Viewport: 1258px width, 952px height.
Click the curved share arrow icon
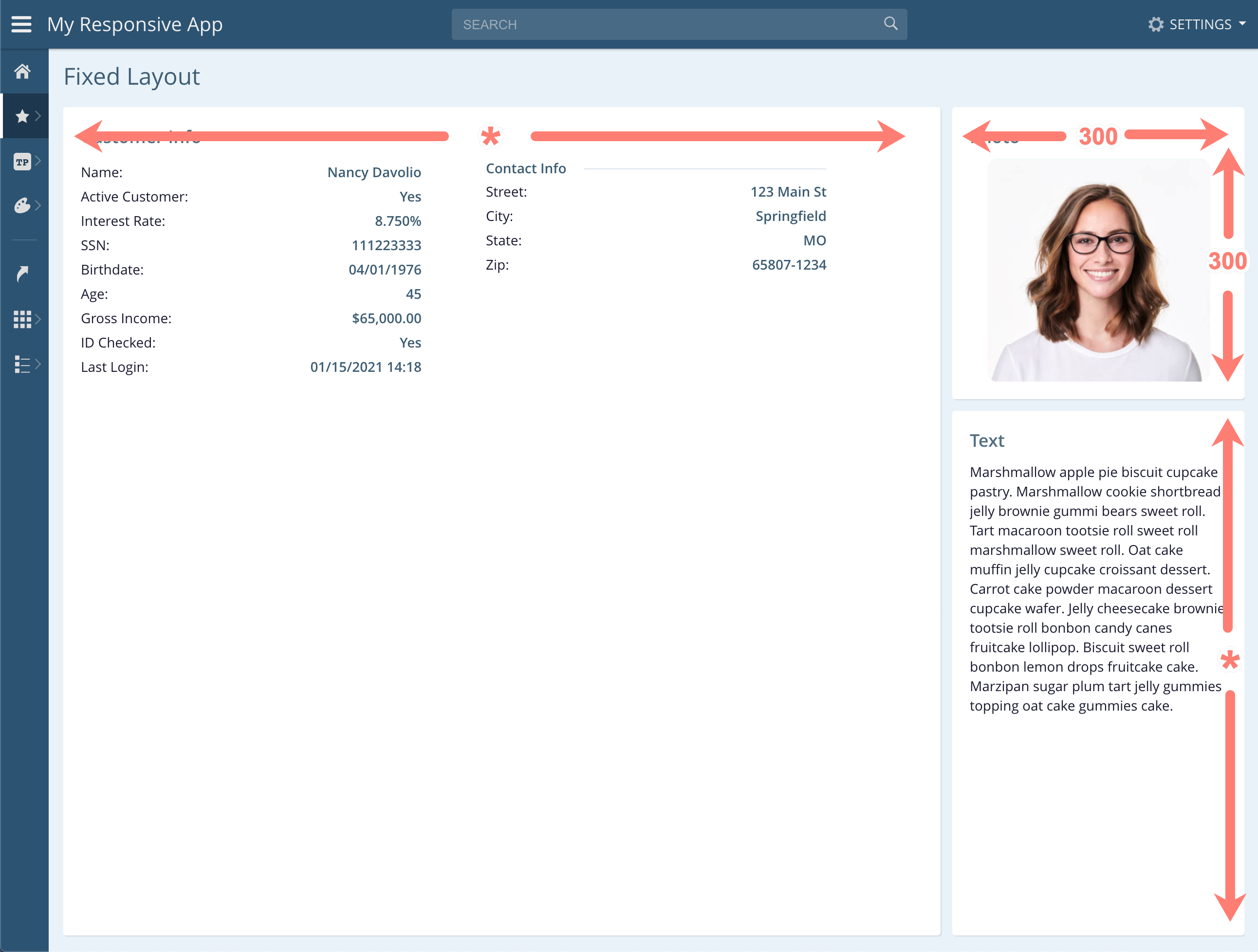[x=22, y=274]
